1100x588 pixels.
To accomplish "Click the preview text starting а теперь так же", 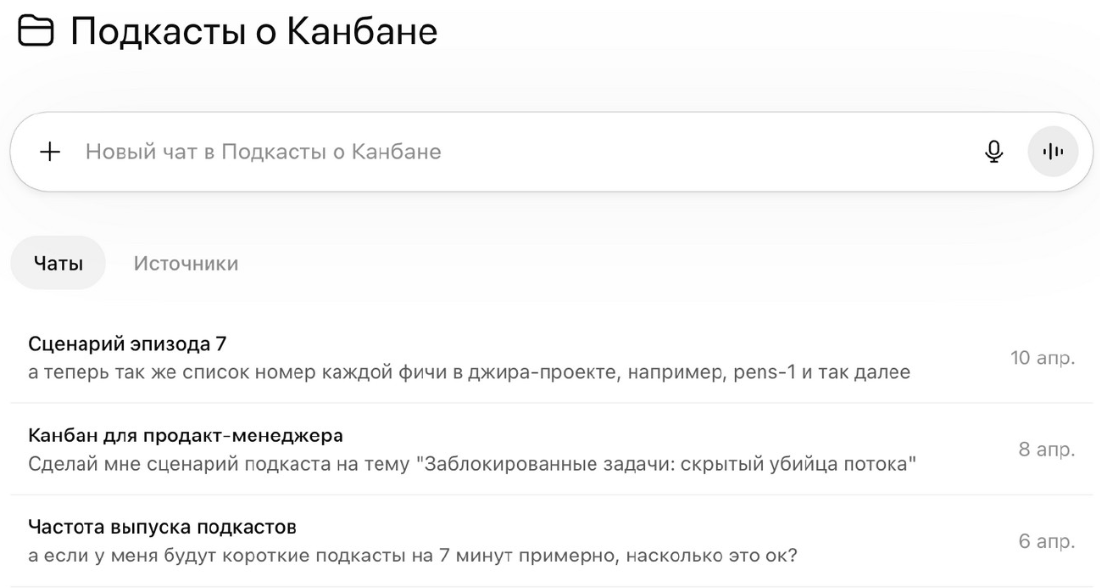I will pyautogui.click(x=469, y=372).
